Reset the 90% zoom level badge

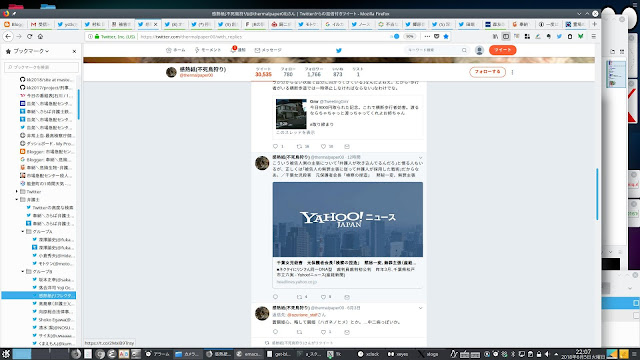click(409, 36)
